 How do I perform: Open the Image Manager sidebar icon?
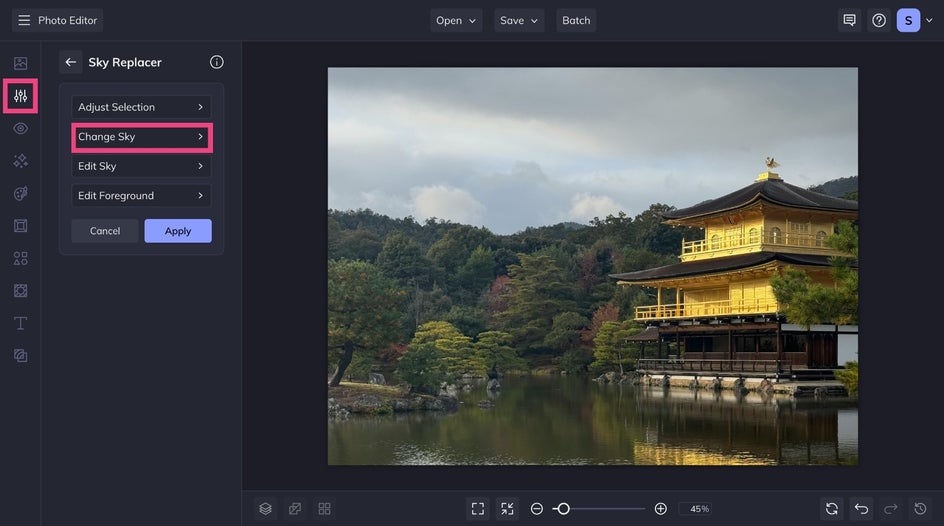coord(20,63)
